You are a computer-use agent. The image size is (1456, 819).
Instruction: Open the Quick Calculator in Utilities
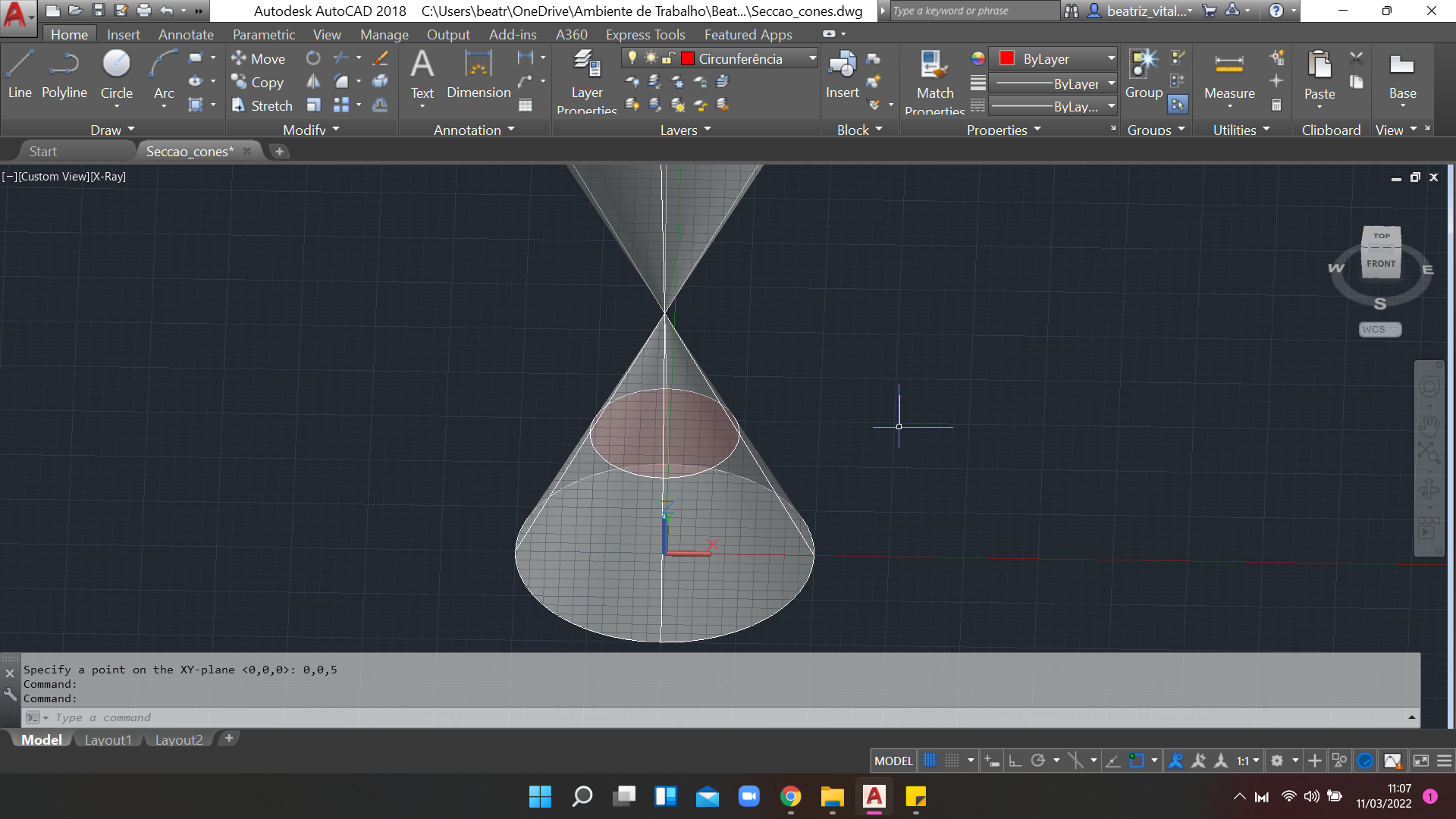click(1277, 105)
